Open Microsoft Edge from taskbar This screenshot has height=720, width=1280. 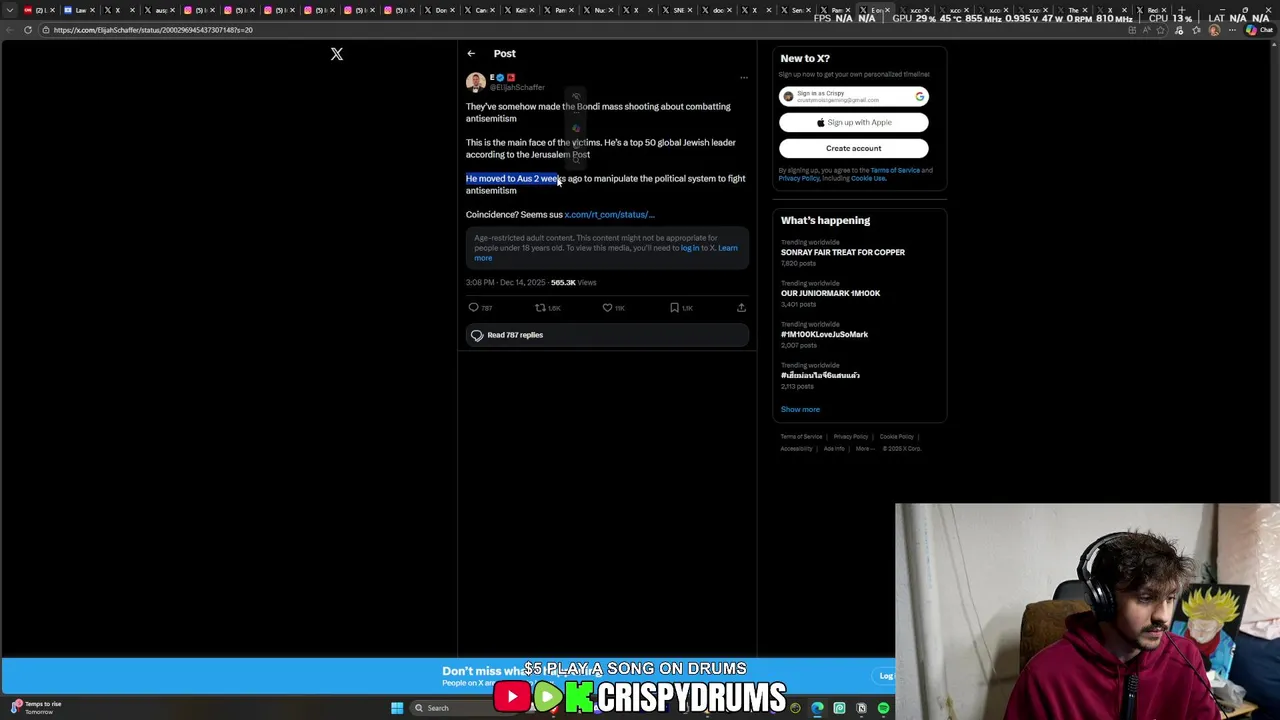coord(817,708)
